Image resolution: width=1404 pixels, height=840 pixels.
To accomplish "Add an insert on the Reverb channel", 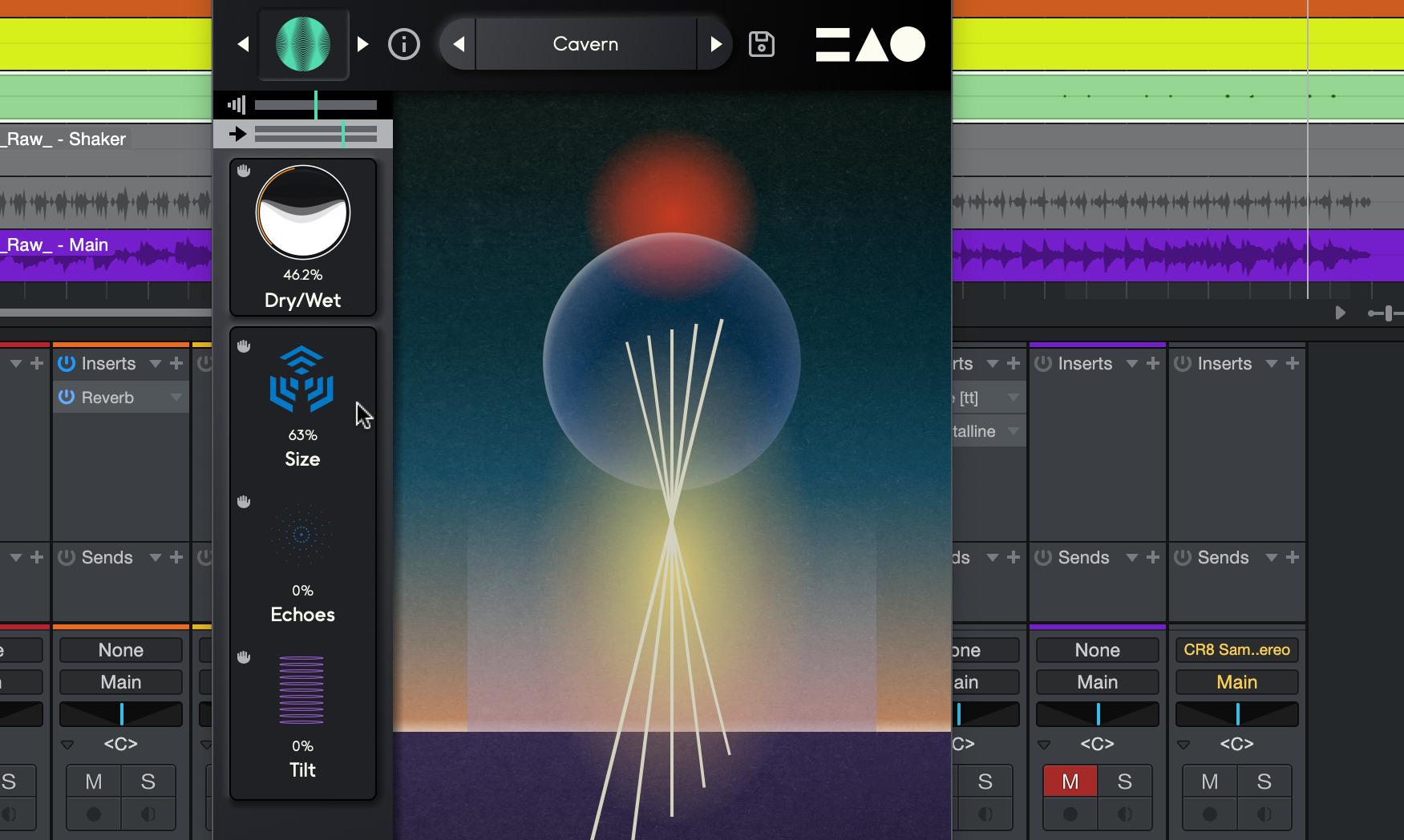I will (x=176, y=363).
